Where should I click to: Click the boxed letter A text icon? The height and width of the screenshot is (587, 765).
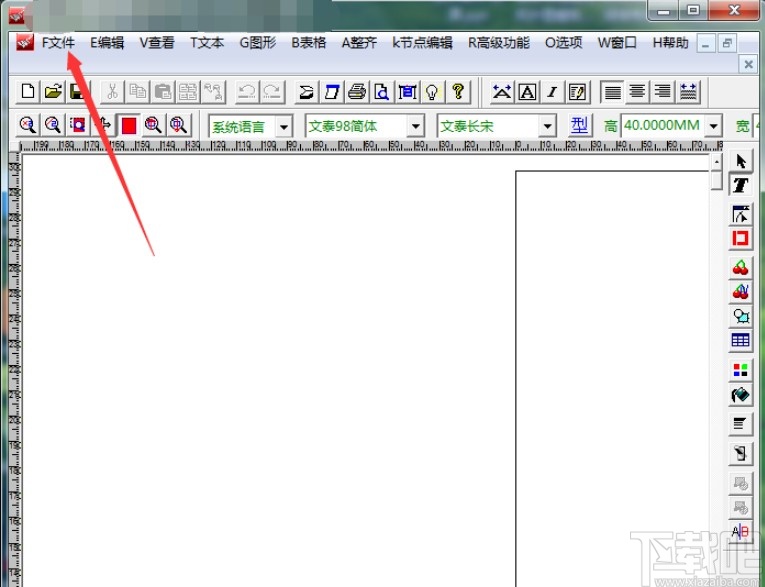[527, 92]
